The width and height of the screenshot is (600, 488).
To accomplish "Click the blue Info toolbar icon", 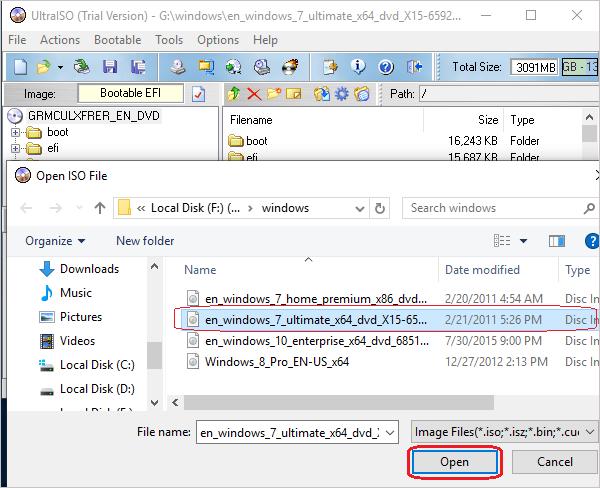I will click(x=358, y=67).
